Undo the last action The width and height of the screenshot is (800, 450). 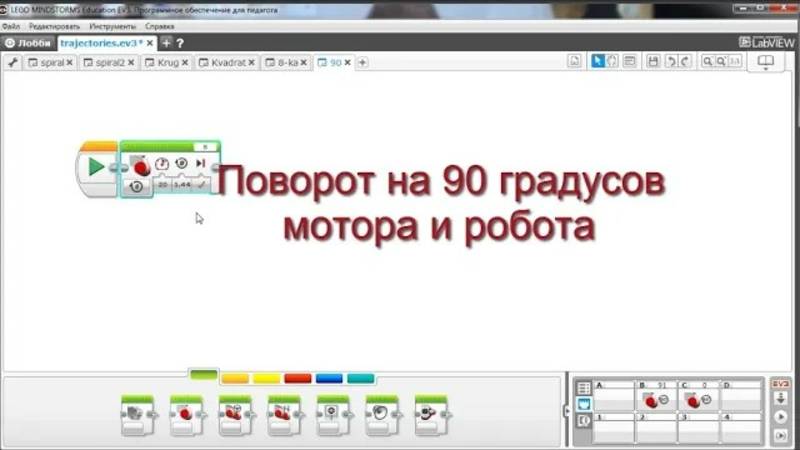pyautogui.click(x=671, y=61)
